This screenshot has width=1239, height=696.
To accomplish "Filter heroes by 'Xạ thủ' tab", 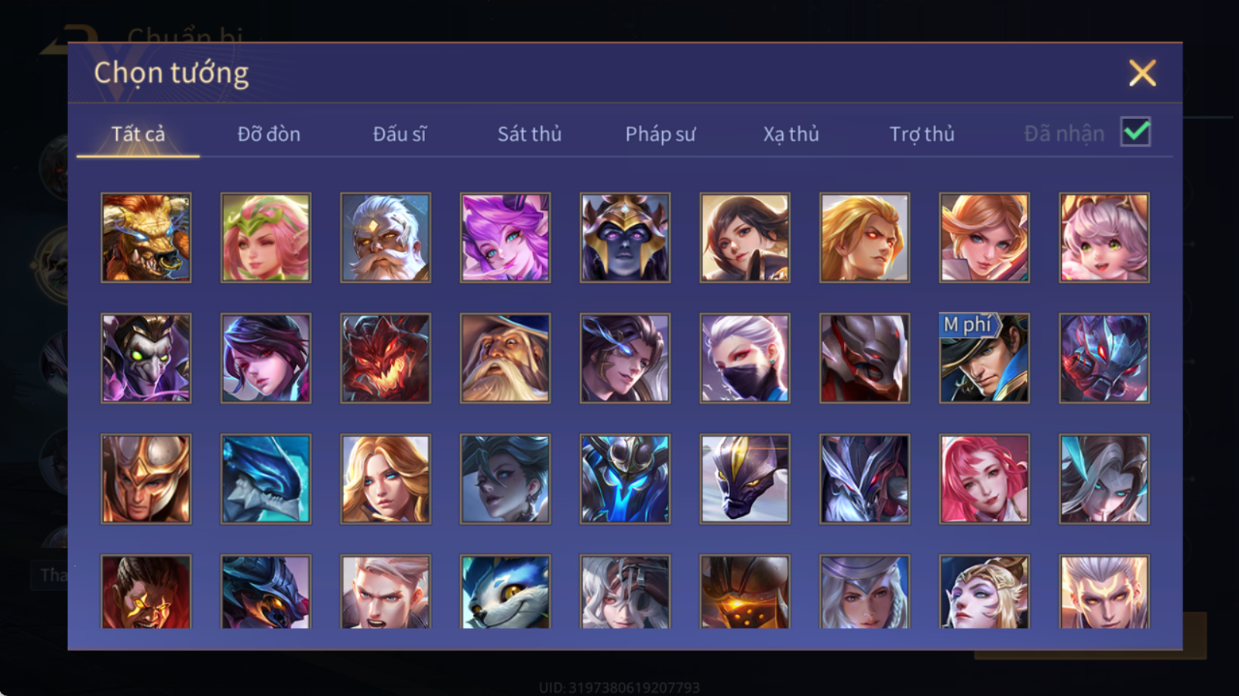I will click(x=791, y=134).
